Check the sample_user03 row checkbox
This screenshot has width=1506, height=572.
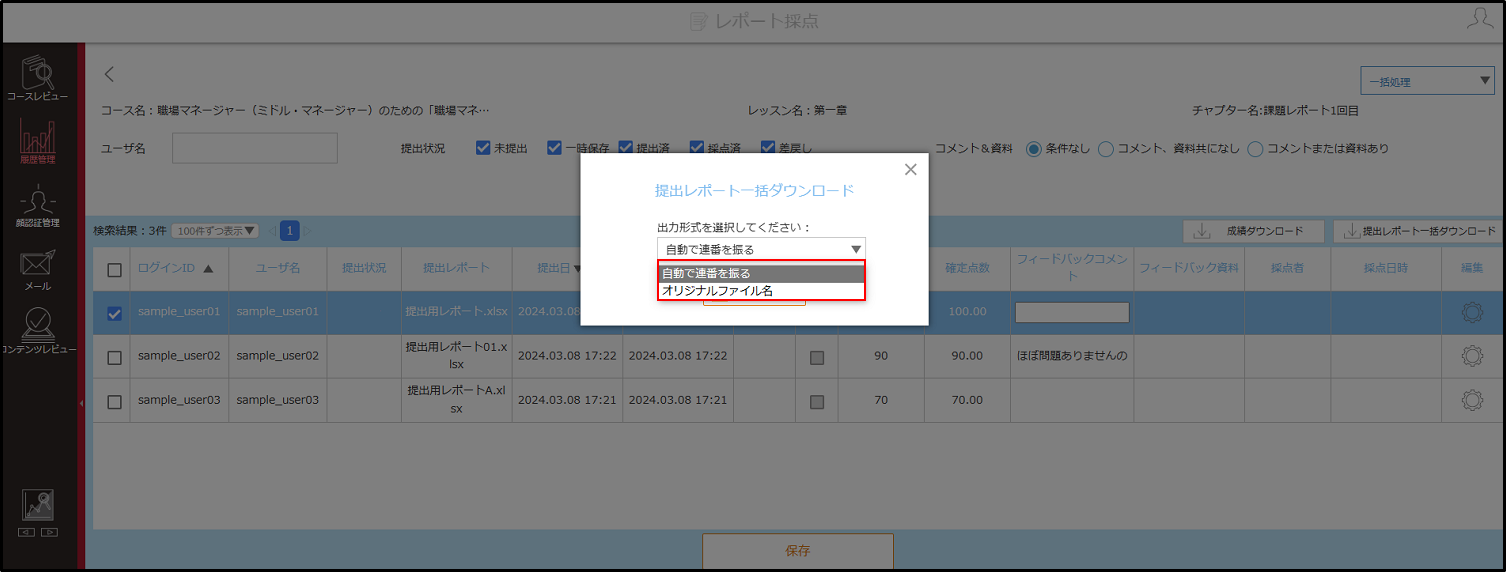pos(114,401)
